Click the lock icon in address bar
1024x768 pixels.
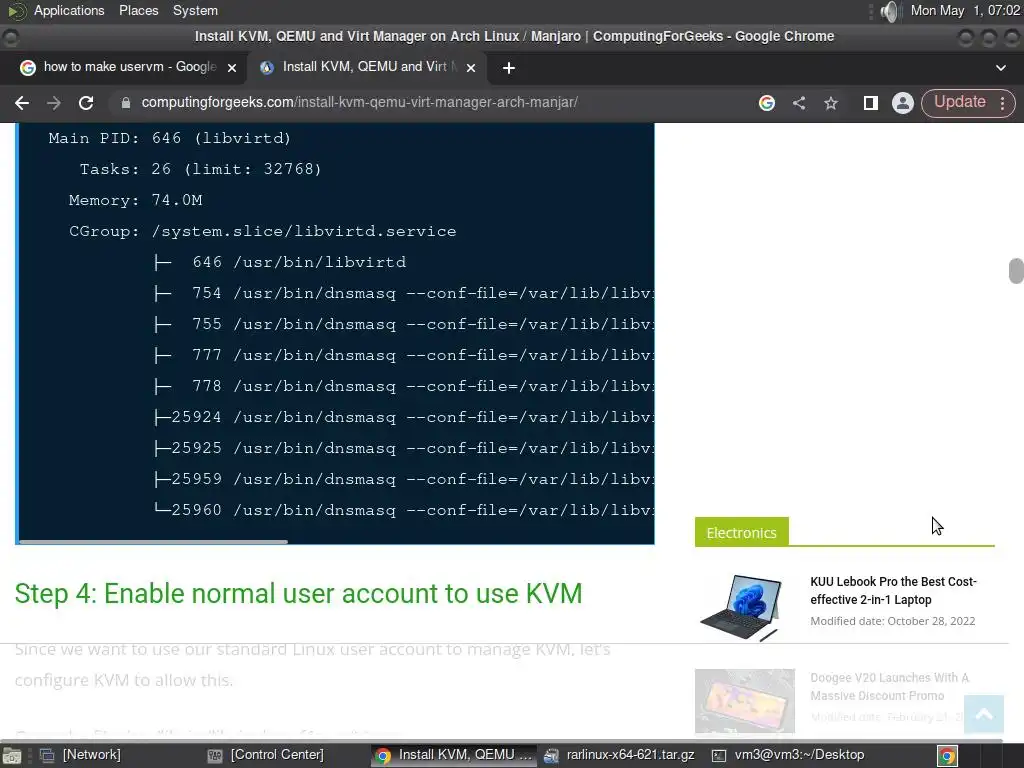tap(126, 103)
